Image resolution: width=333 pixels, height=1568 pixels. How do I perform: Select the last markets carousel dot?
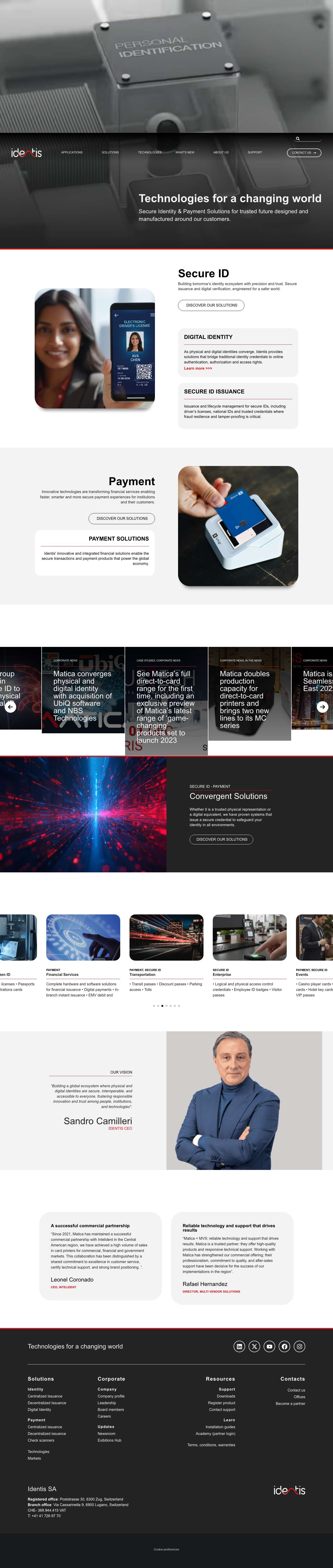pyautogui.click(x=179, y=1006)
